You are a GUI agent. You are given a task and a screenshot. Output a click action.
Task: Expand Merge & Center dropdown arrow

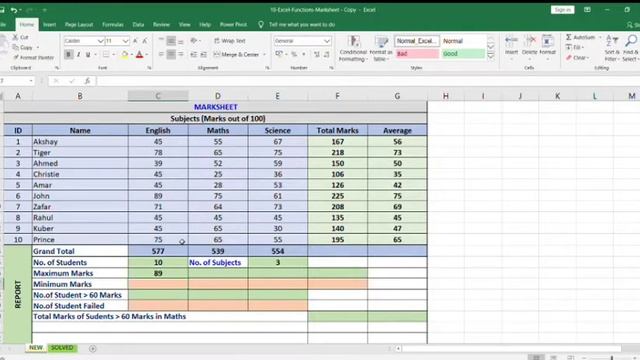coord(264,54)
